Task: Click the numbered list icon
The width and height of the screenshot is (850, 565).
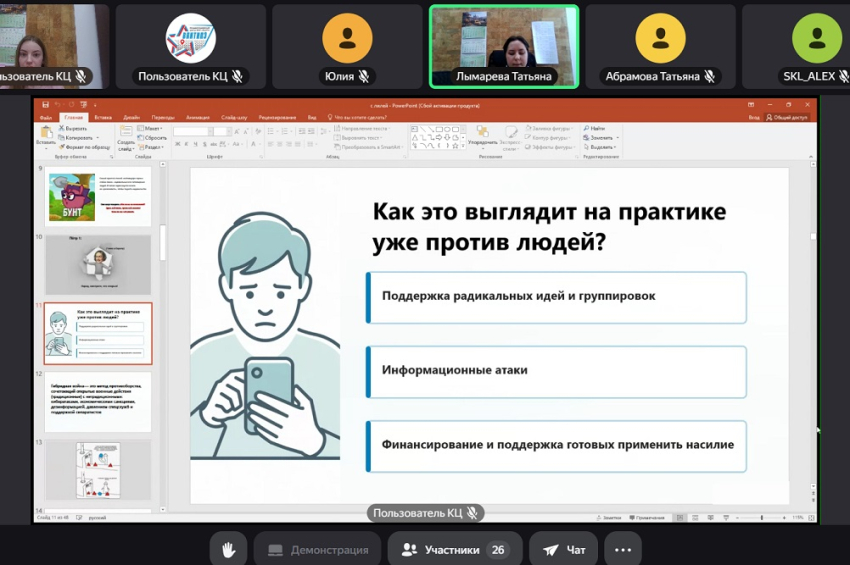Action: [x=286, y=131]
